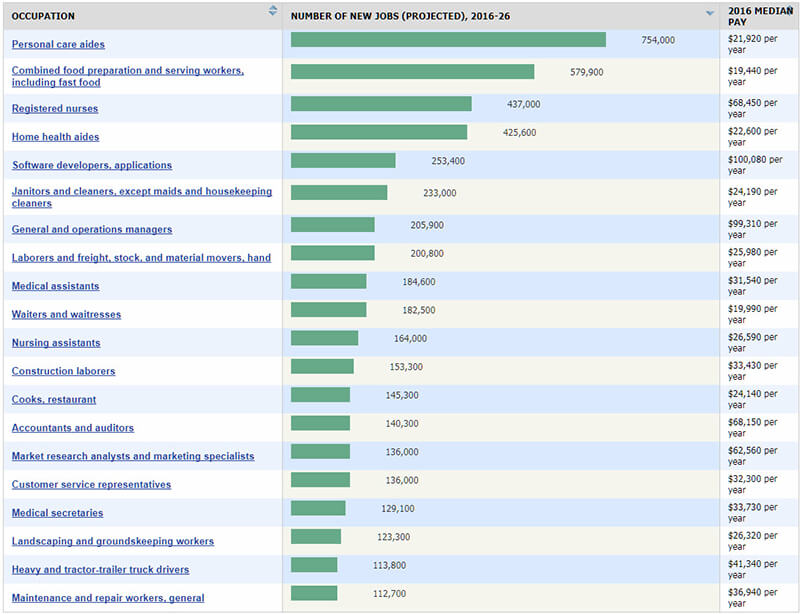Open the Medical secretaries link
800x614 pixels.
coord(57,512)
